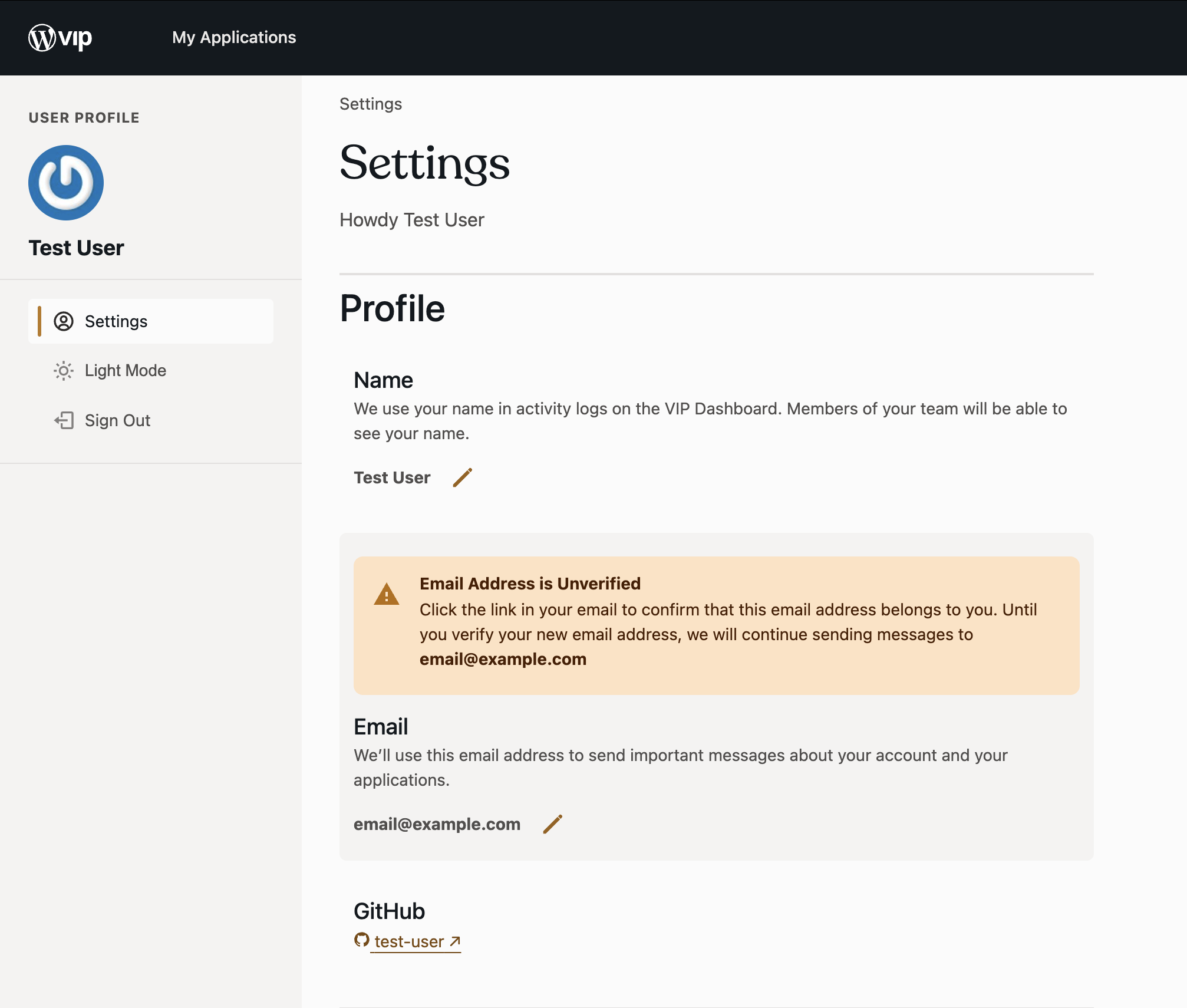Edit the name using the pencil icon
The image size is (1187, 1008).
(461, 477)
